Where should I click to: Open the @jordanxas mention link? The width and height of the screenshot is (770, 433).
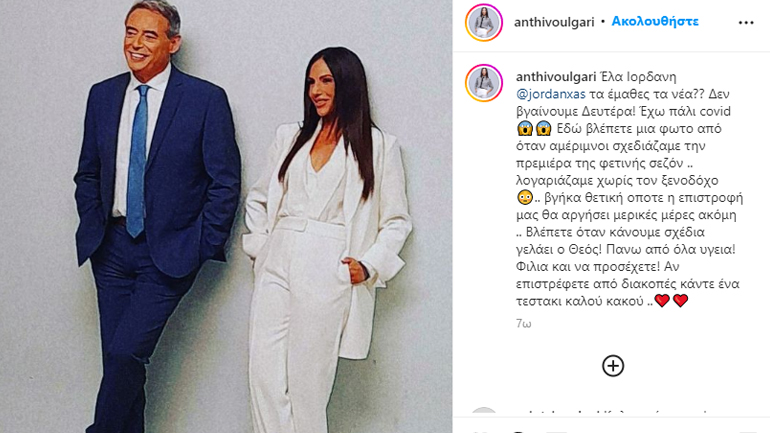[550, 94]
